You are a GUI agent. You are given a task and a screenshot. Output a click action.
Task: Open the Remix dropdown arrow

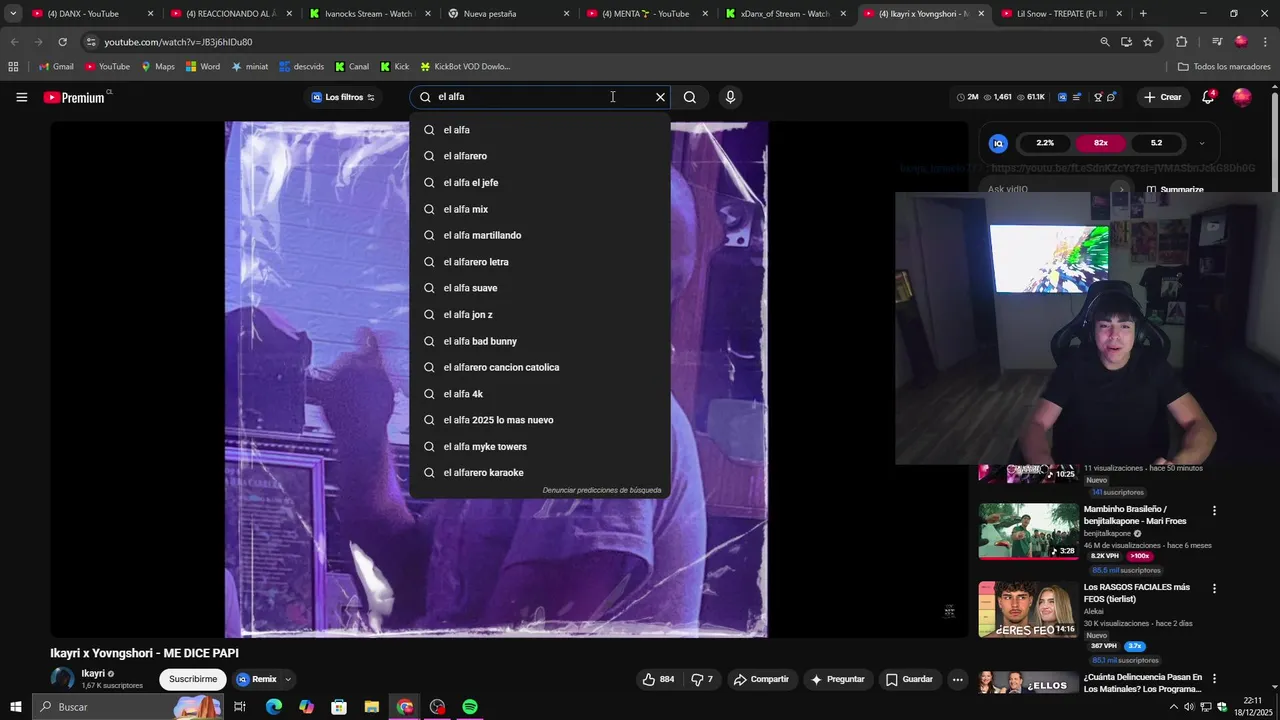click(288, 679)
